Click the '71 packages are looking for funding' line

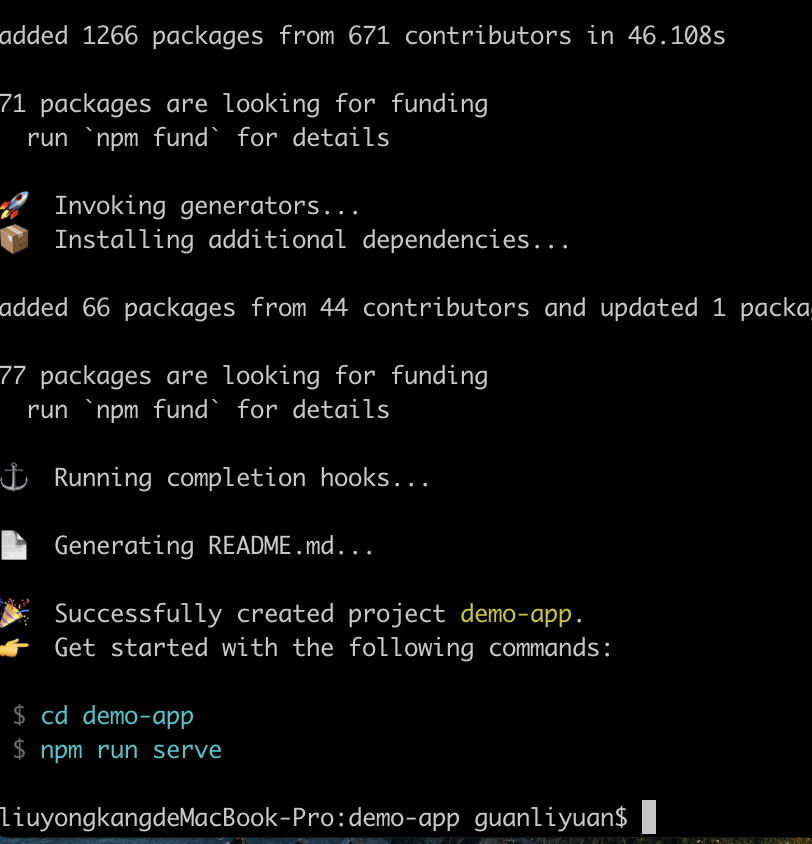(244, 104)
